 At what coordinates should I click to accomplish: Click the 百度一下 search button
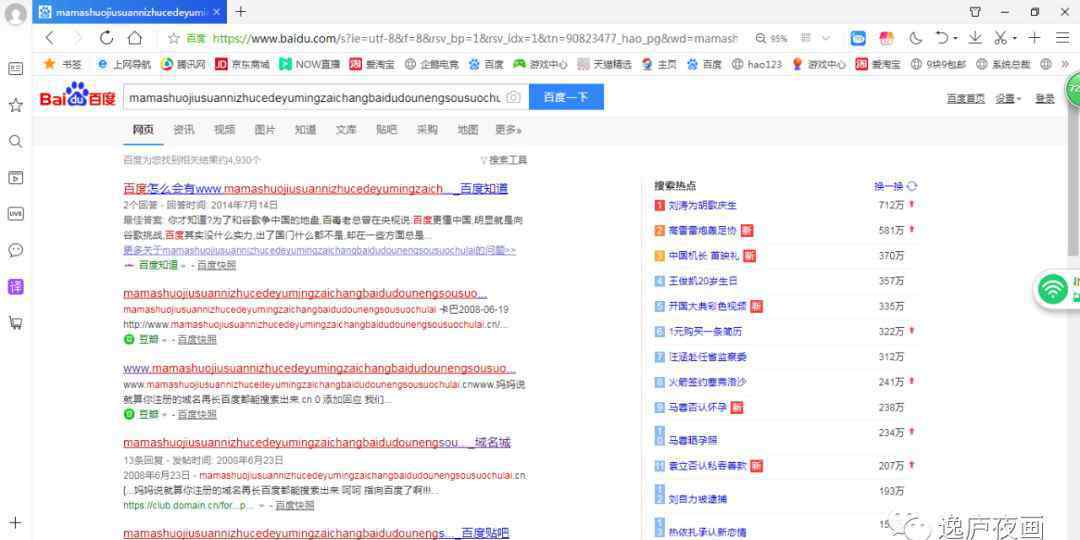566,97
